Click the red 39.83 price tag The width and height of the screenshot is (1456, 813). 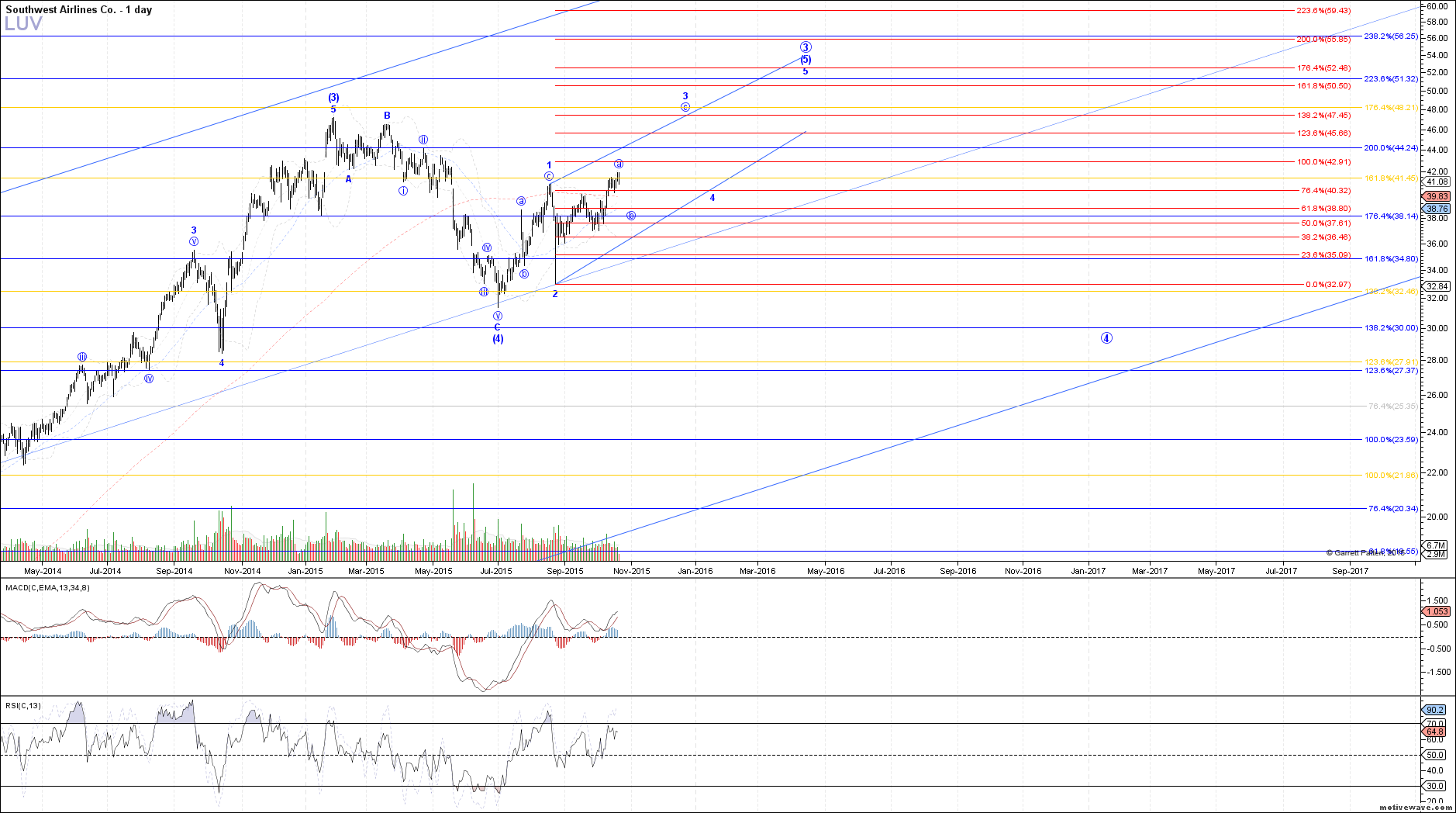click(1437, 197)
